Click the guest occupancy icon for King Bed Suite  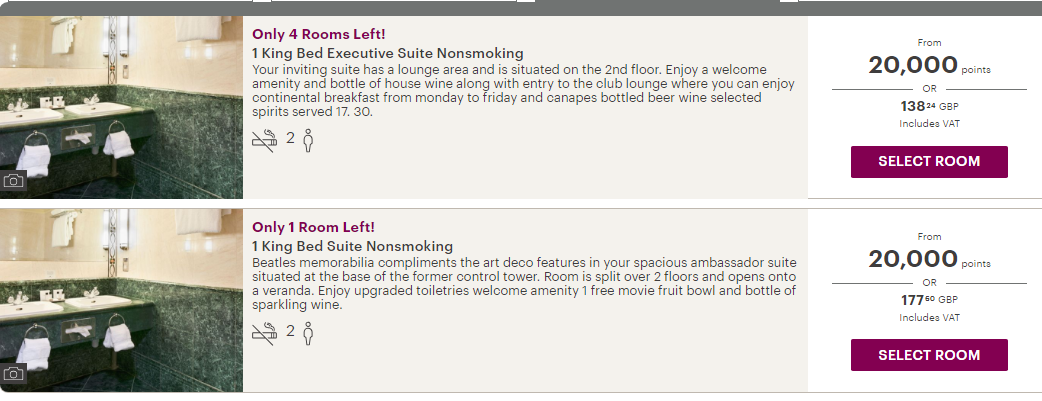[x=308, y=332]
